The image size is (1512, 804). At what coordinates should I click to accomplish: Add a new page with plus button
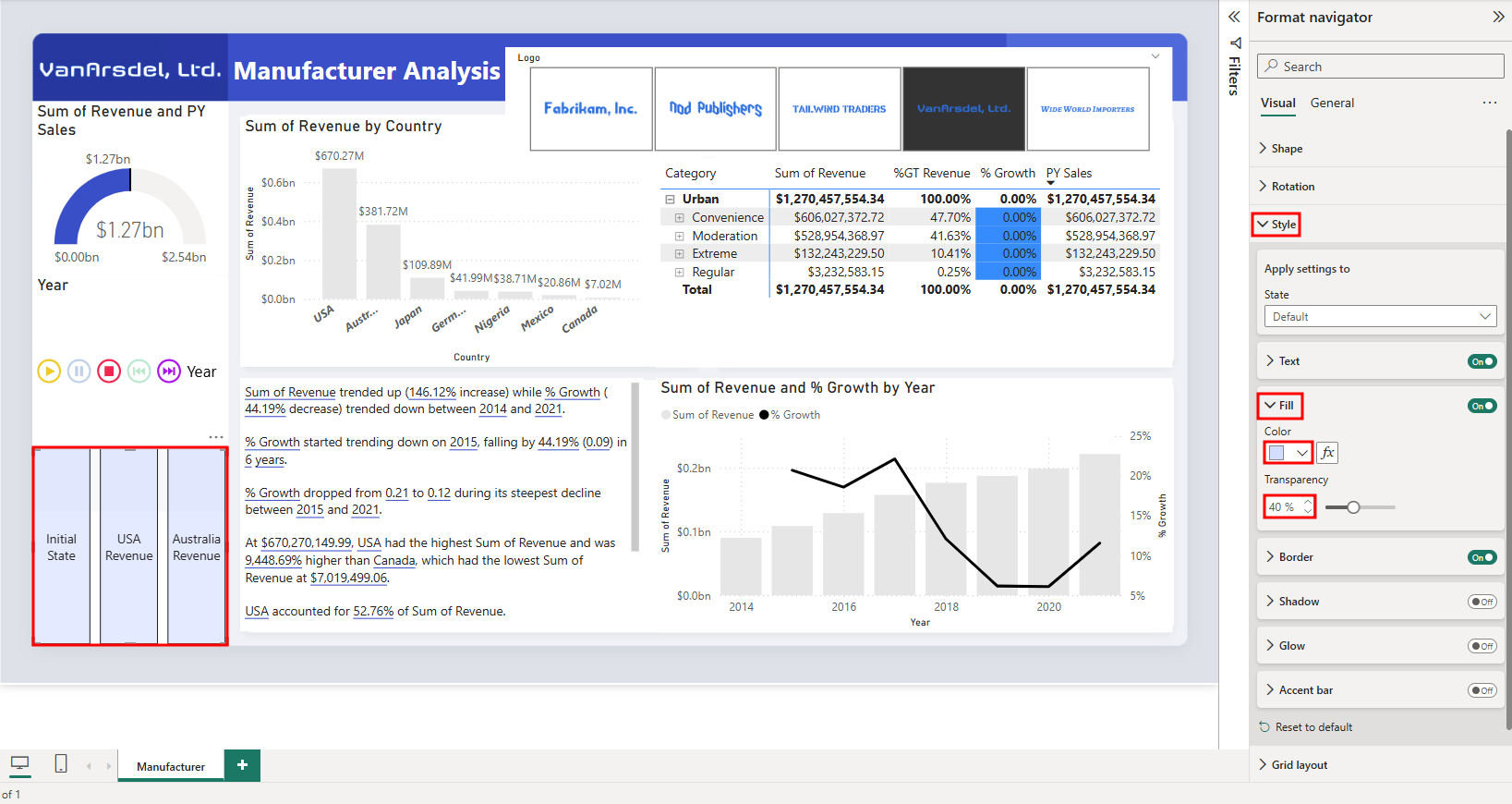243,765
